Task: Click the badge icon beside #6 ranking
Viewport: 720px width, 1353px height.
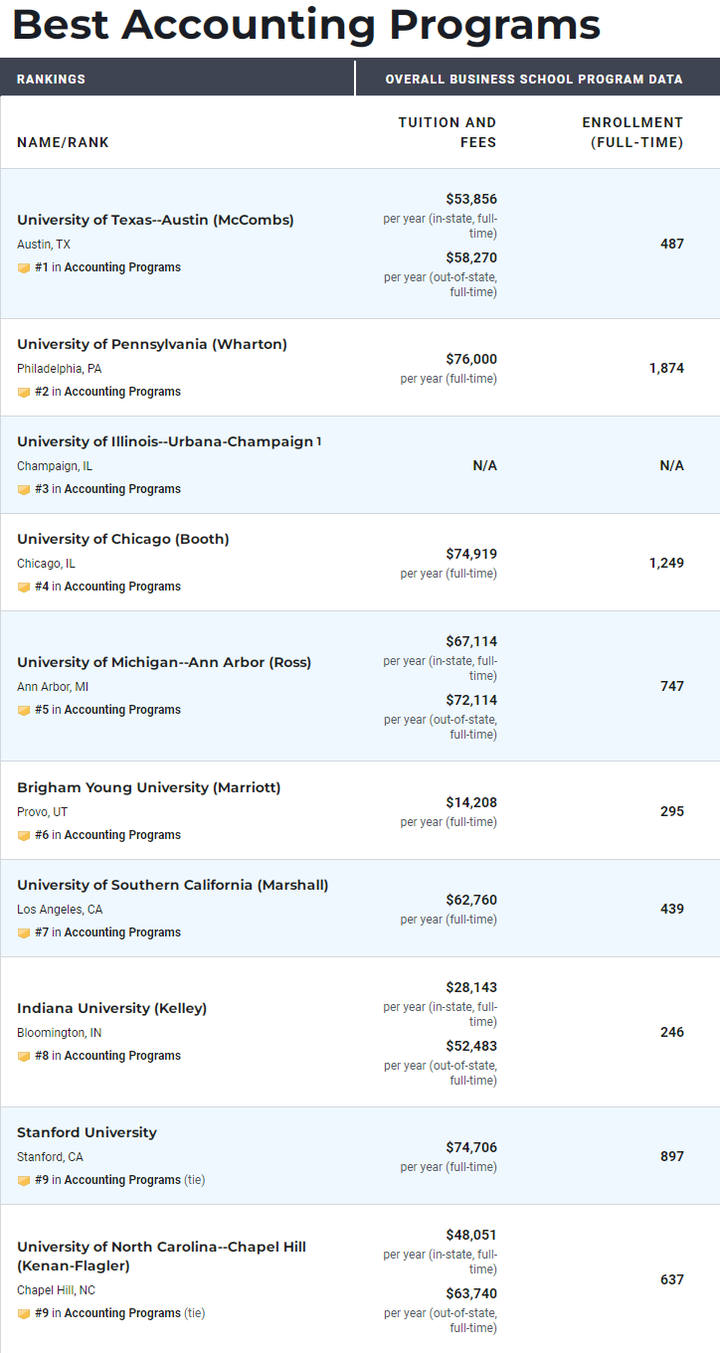Action: pos(24,835)
